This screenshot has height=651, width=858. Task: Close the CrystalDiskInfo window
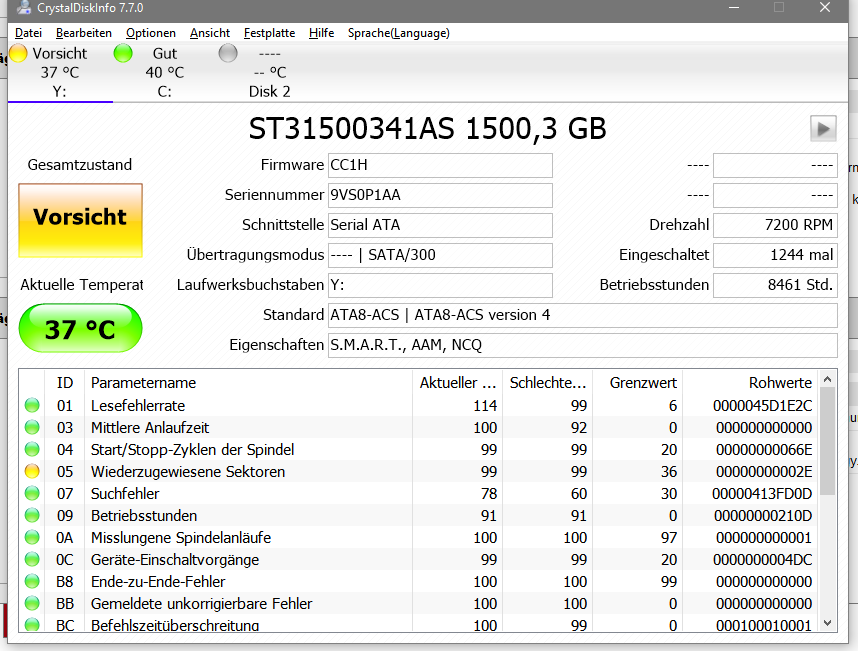[x=825, y=7]
